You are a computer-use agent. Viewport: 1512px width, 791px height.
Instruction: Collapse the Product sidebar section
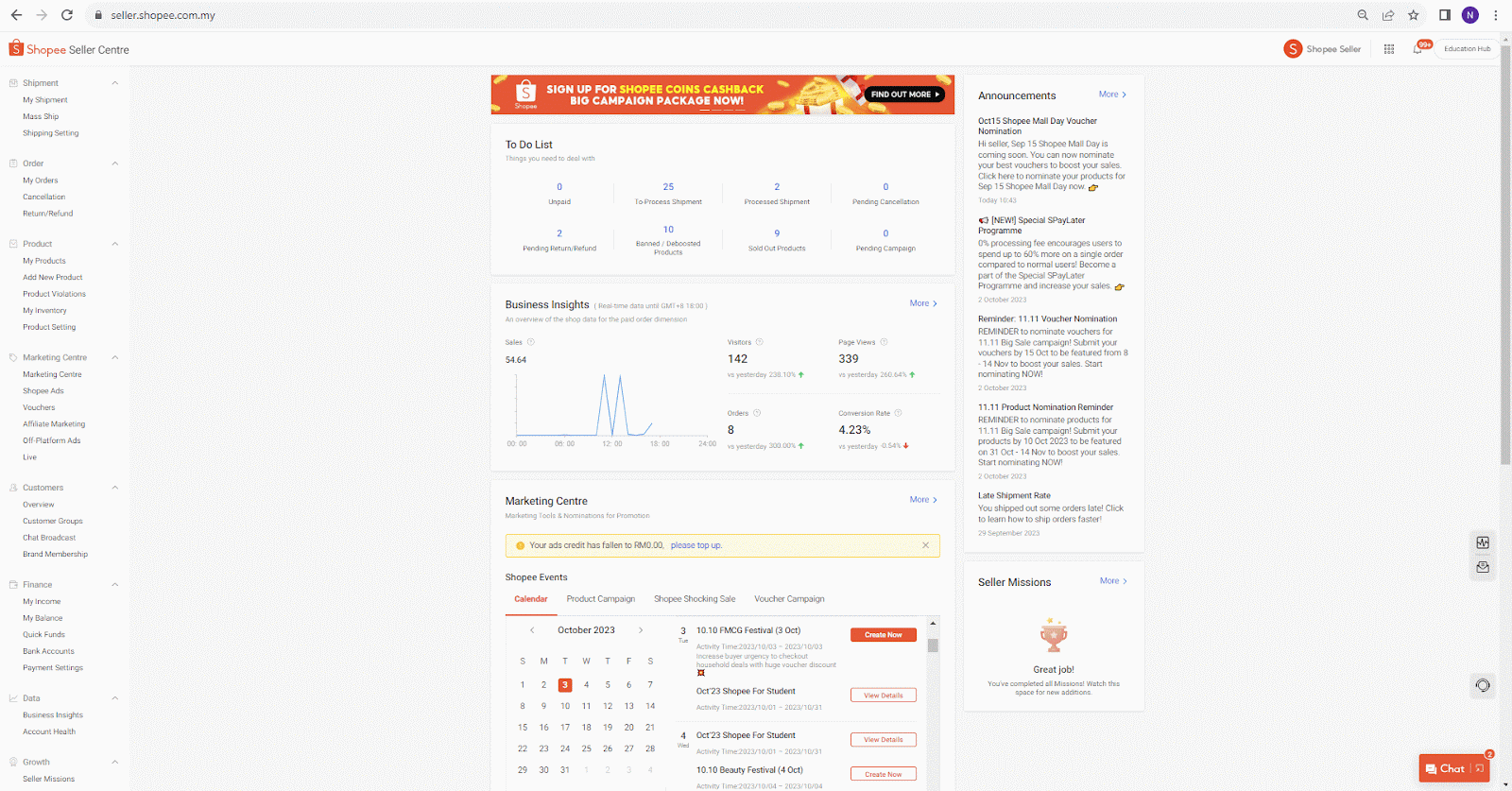[115, 244]
